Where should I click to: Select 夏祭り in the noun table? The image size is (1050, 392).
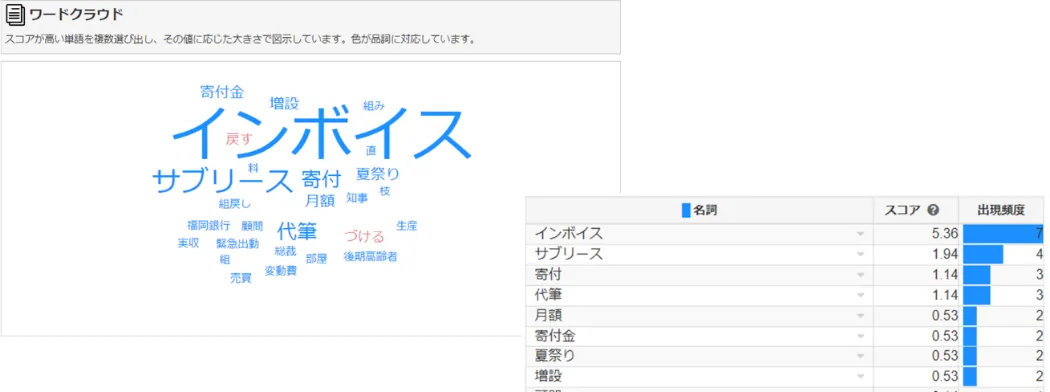click(555, 356)
